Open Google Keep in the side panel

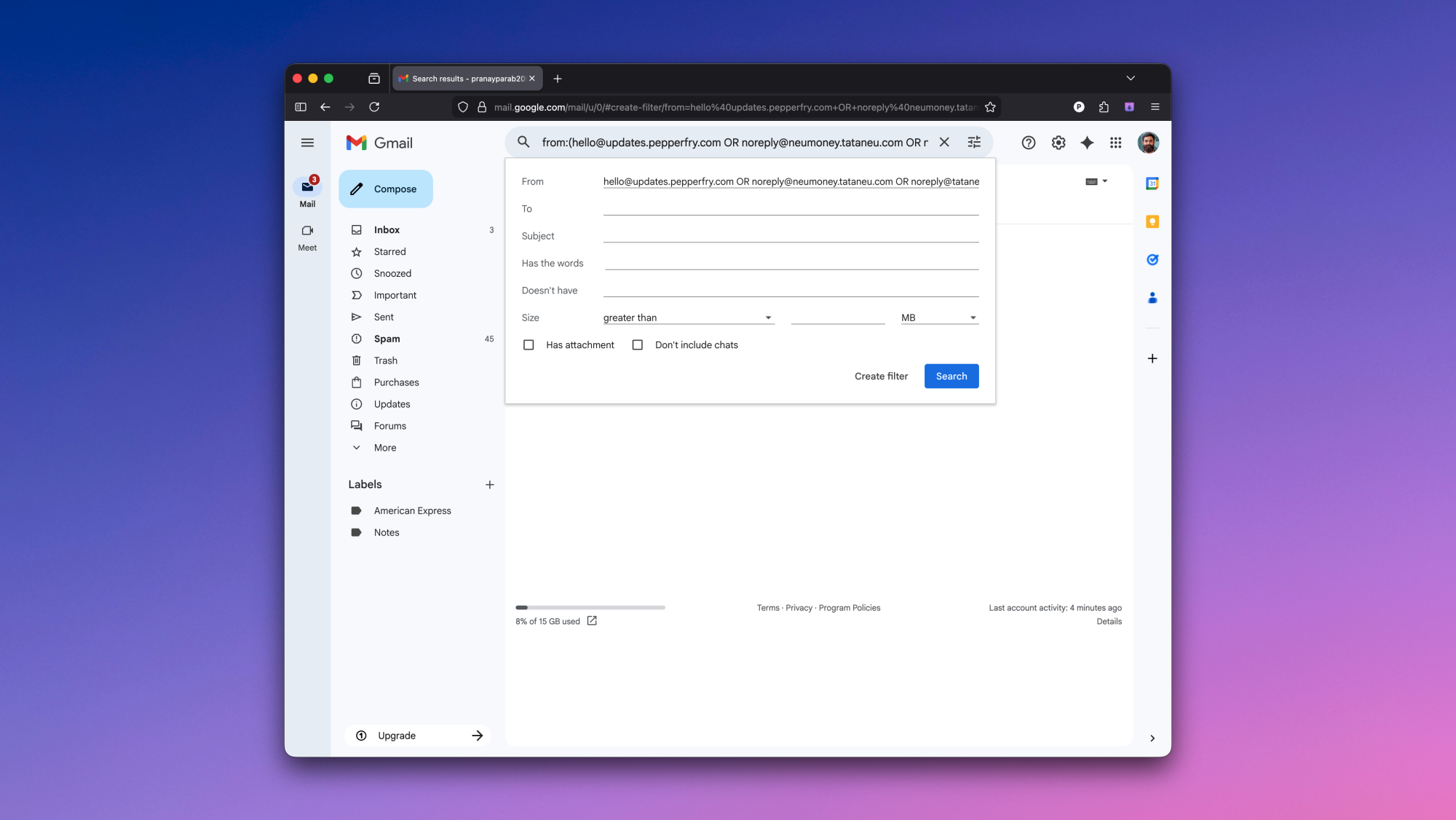1152,221
